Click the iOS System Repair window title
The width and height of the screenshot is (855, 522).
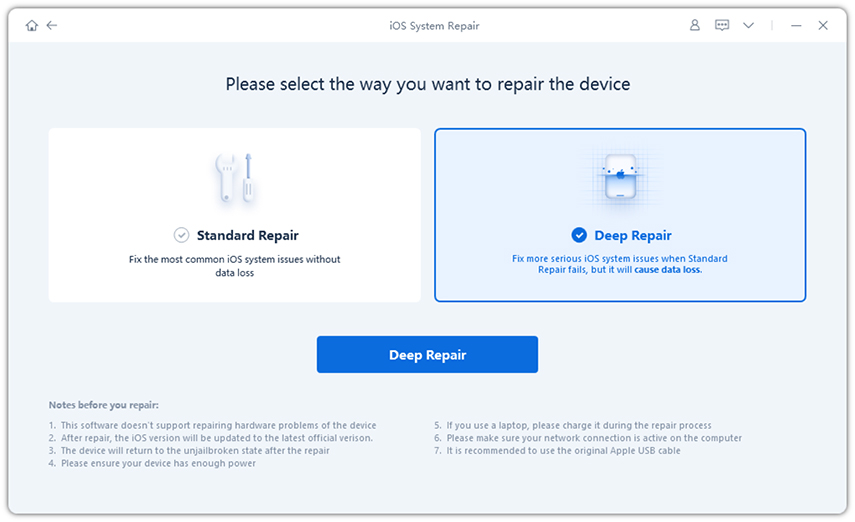coord(434,26)
